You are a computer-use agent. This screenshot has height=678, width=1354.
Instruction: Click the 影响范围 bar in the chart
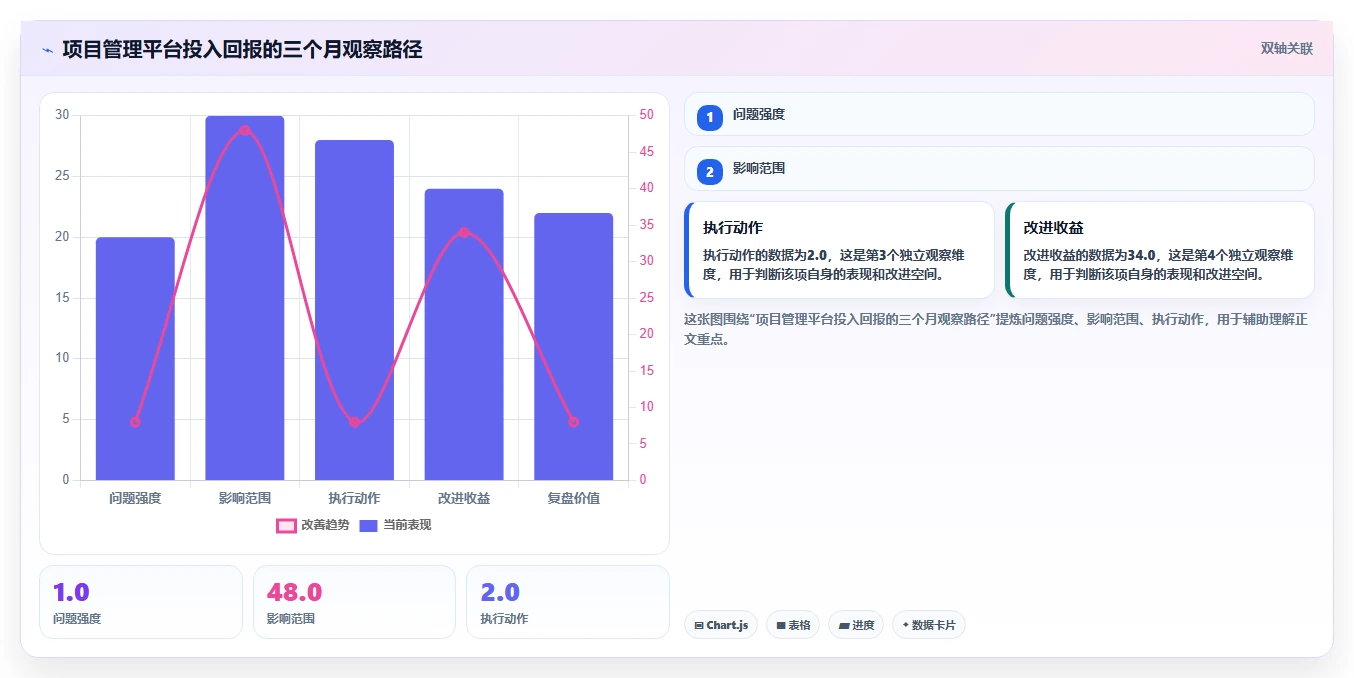pos(245,298)
